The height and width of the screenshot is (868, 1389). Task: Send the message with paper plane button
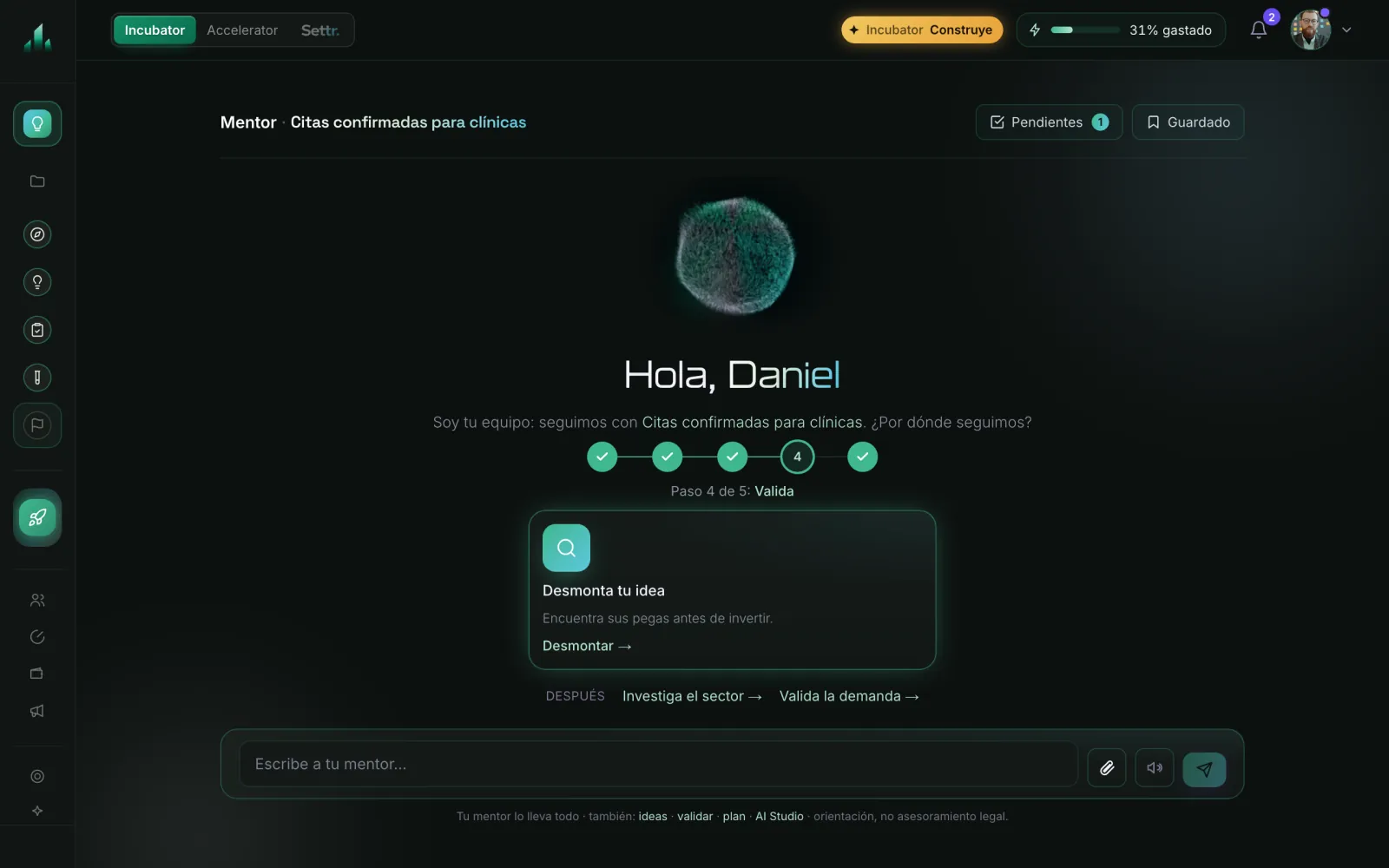click(x=1204, y=769)
